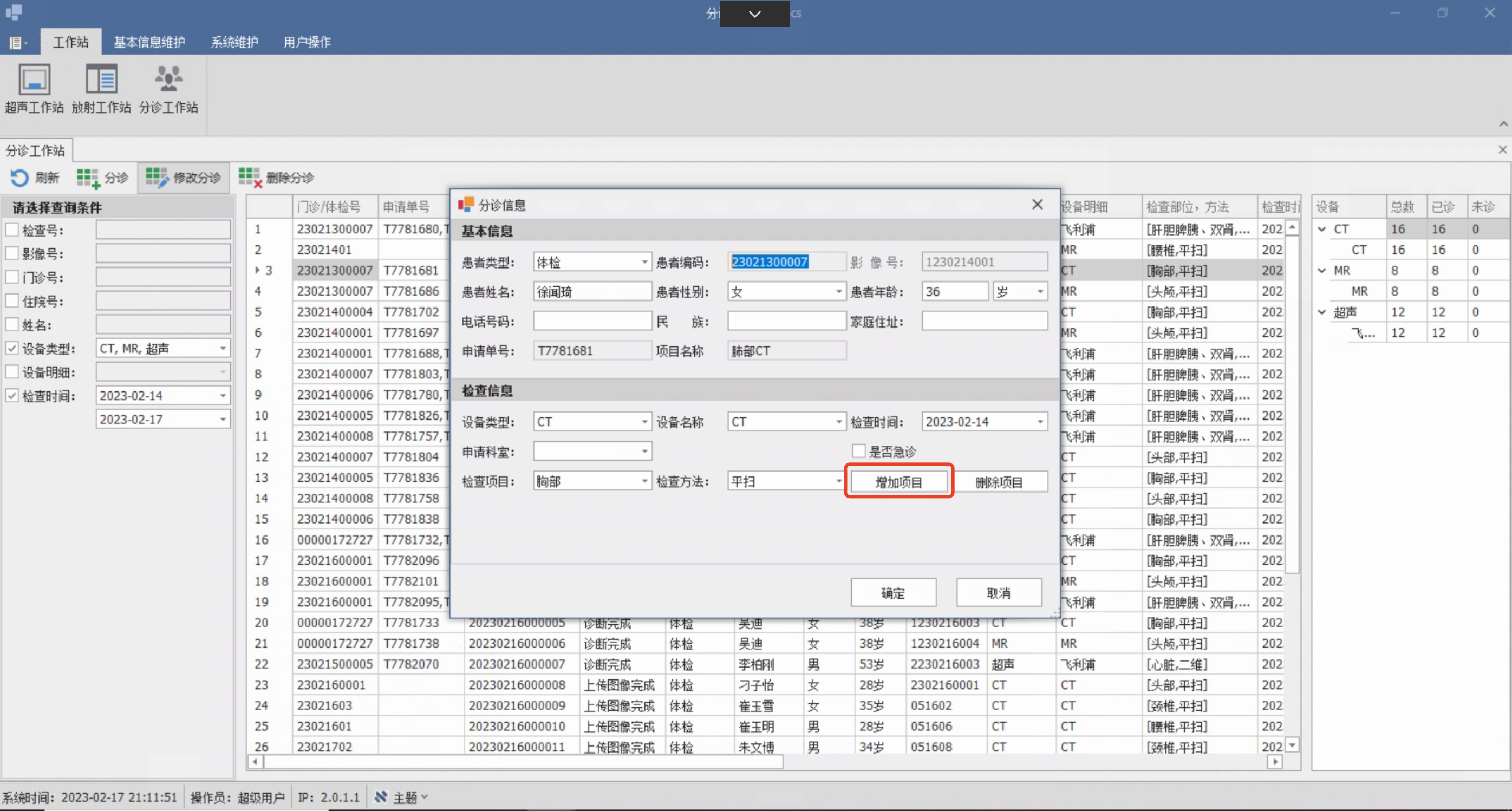This screenshot has width=1512, height=811.
Task: Switch to the 基本信息维护 ribbon tab
Action: pyautogui.click(x=149, y=42)
